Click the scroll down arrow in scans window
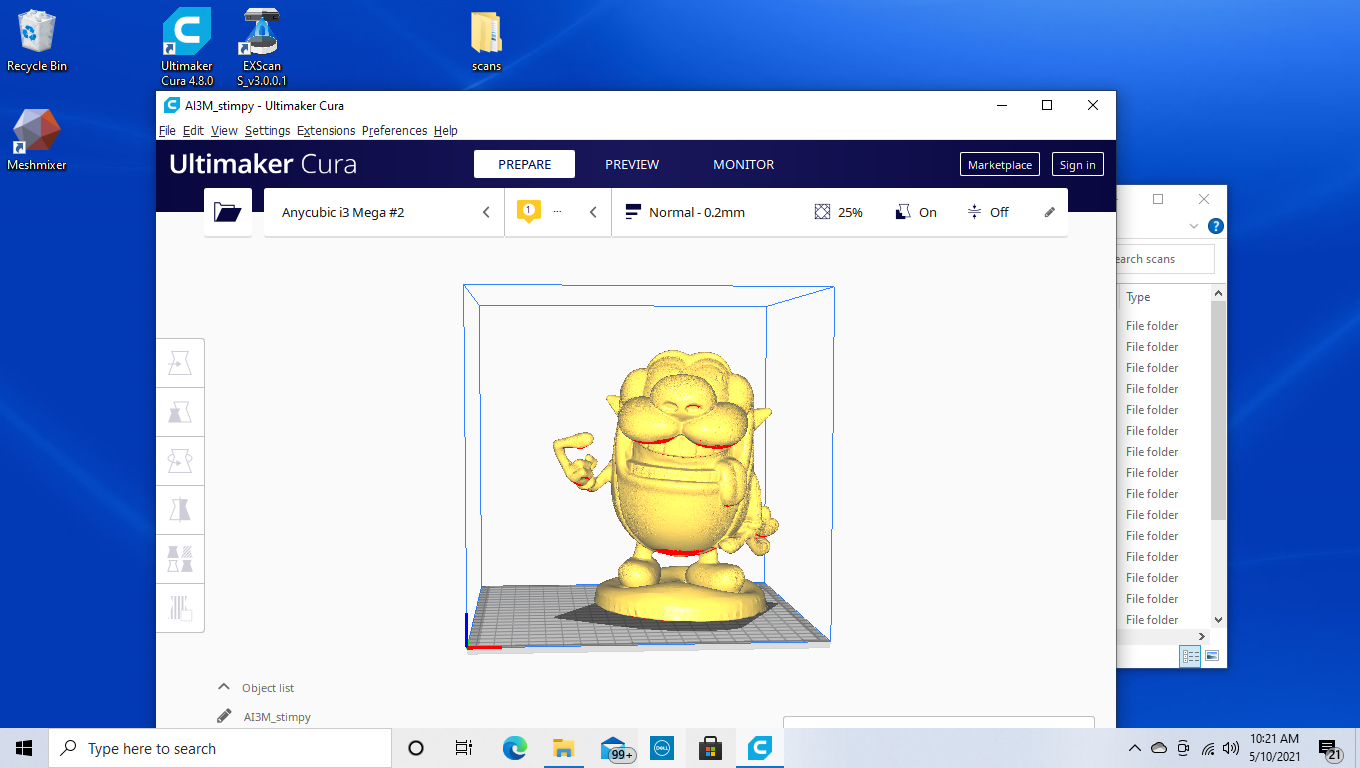The width and height of the screenshot is (1360, 768). click(1218, 620)
